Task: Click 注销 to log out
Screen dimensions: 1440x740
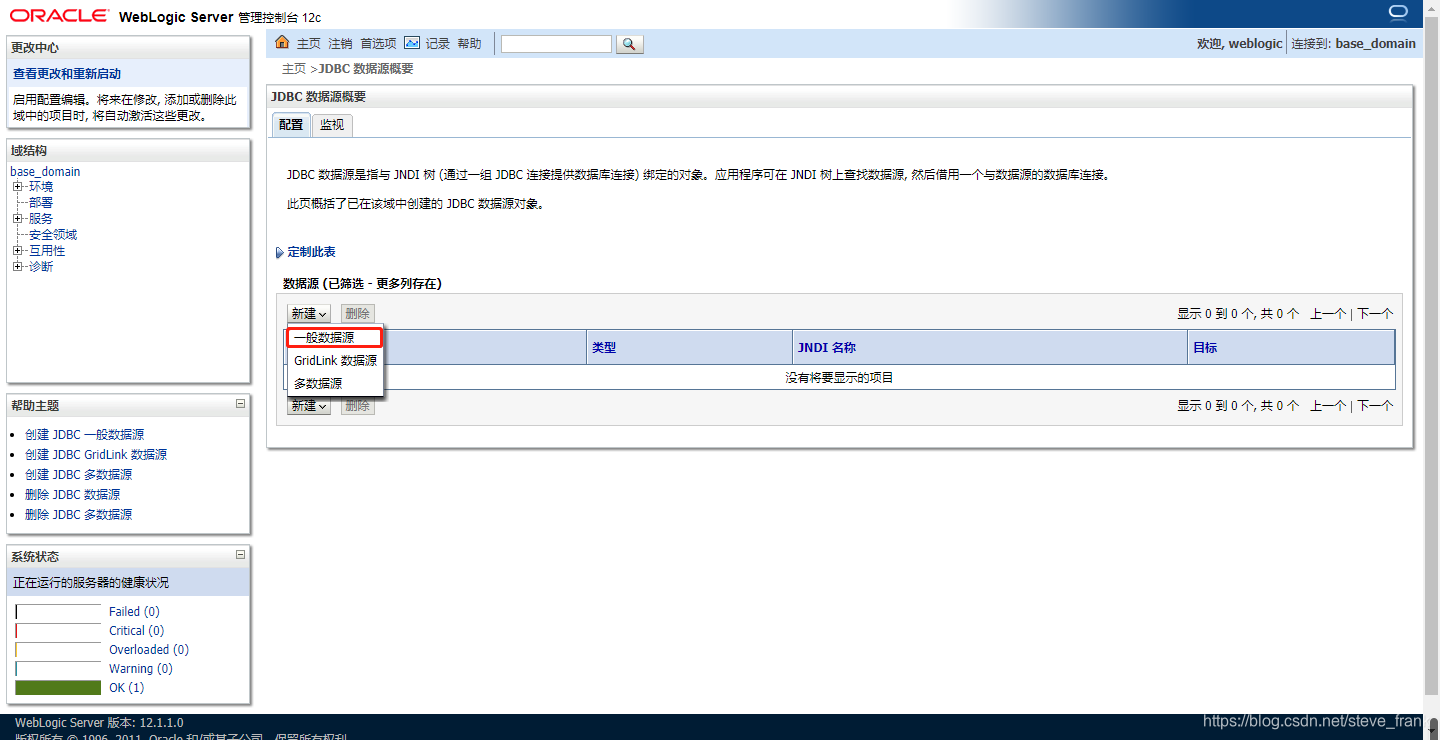Action: (340, 44)
